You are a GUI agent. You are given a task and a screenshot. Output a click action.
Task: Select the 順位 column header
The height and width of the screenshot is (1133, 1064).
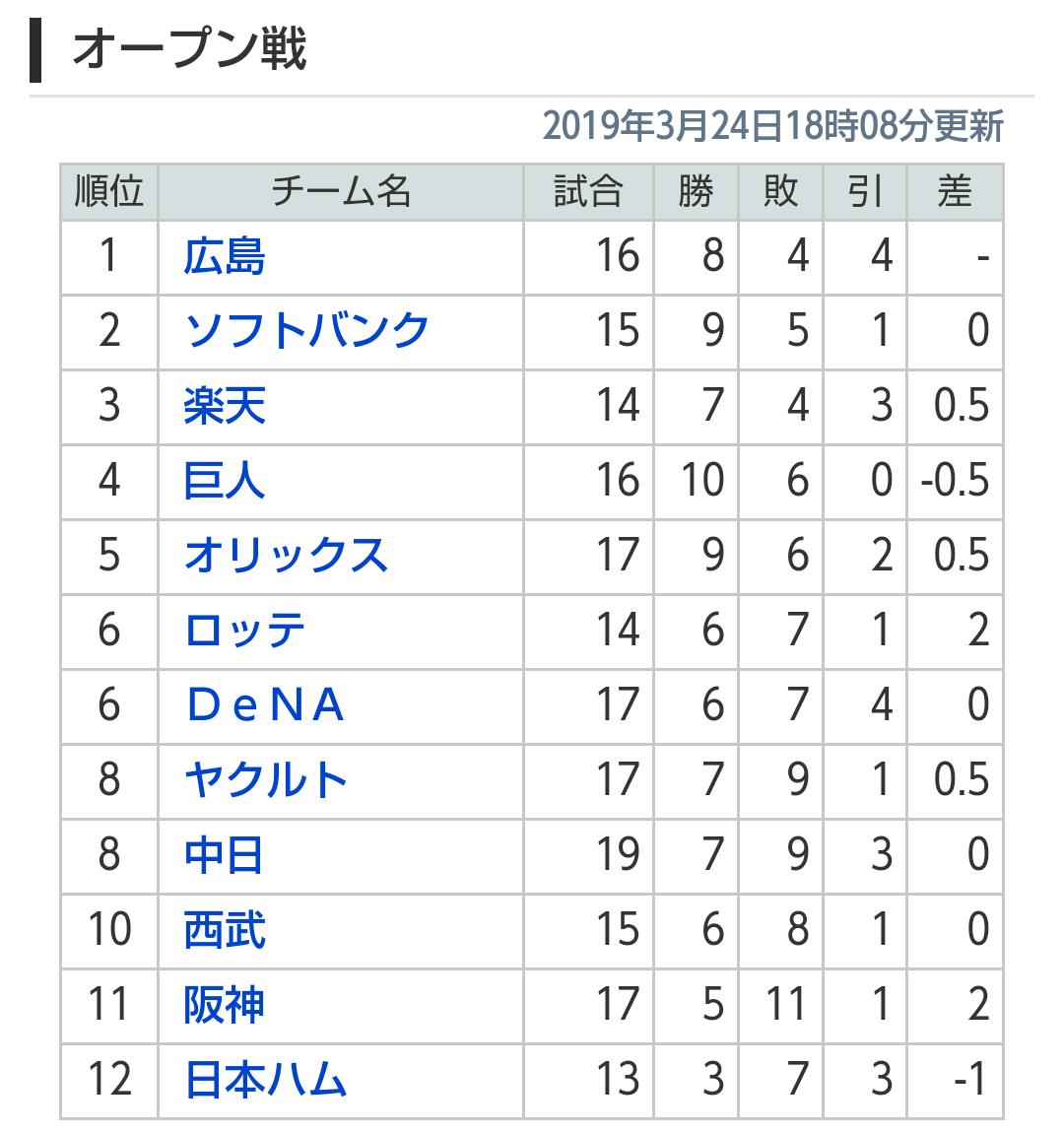[x=109, y=192]
